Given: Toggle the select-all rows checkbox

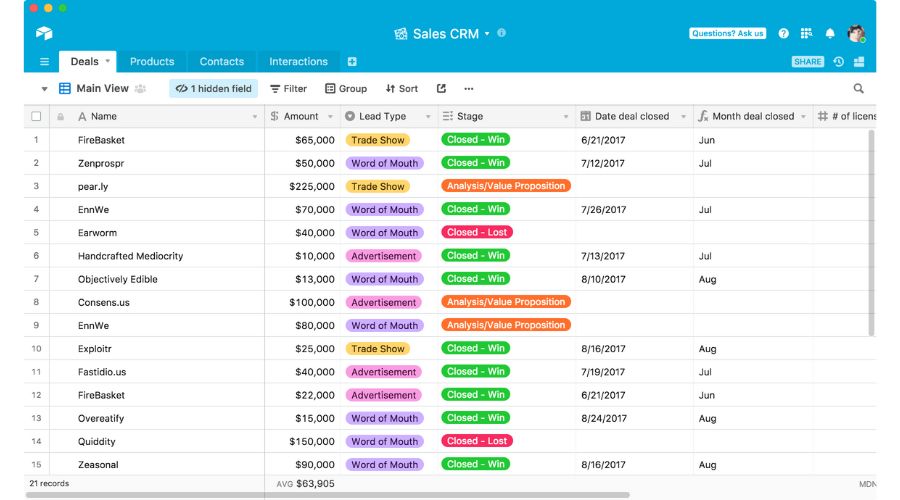Looking at the screenshot, I should 36,117.
